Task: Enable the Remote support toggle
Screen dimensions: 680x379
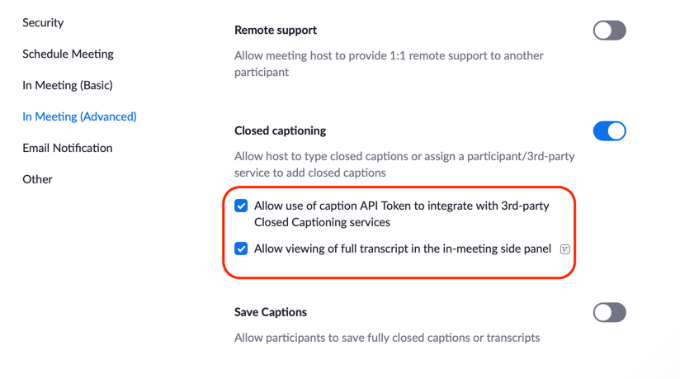Action: (609, 30)
